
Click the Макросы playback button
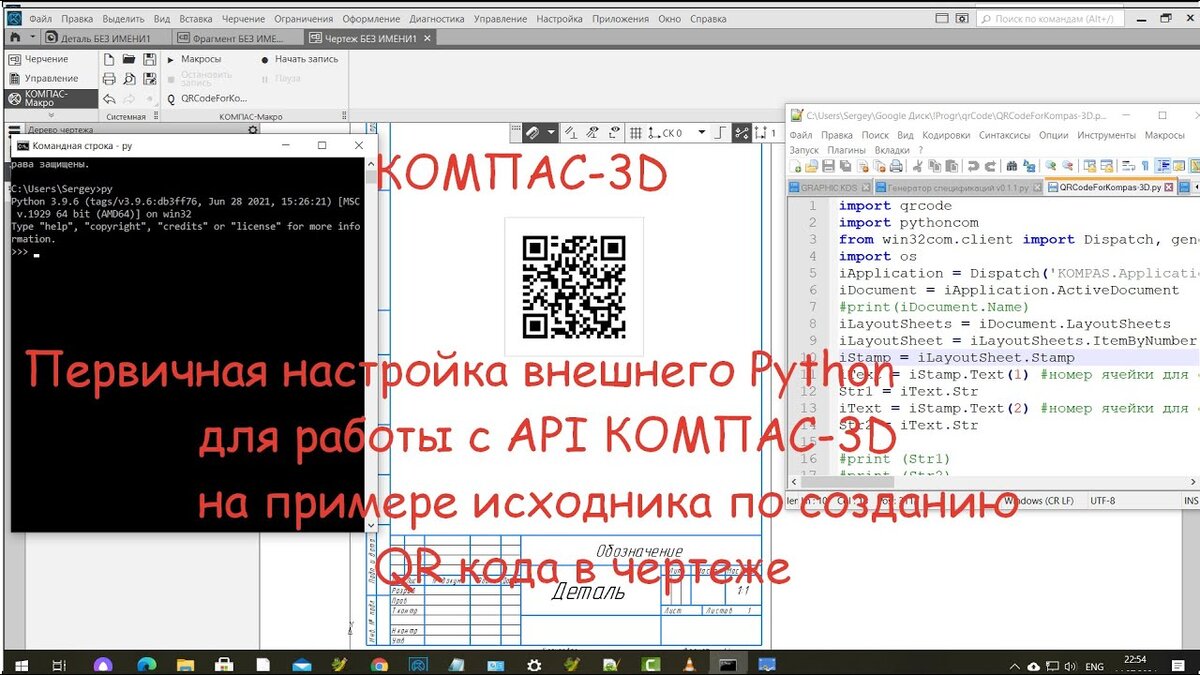click(170, 60)
